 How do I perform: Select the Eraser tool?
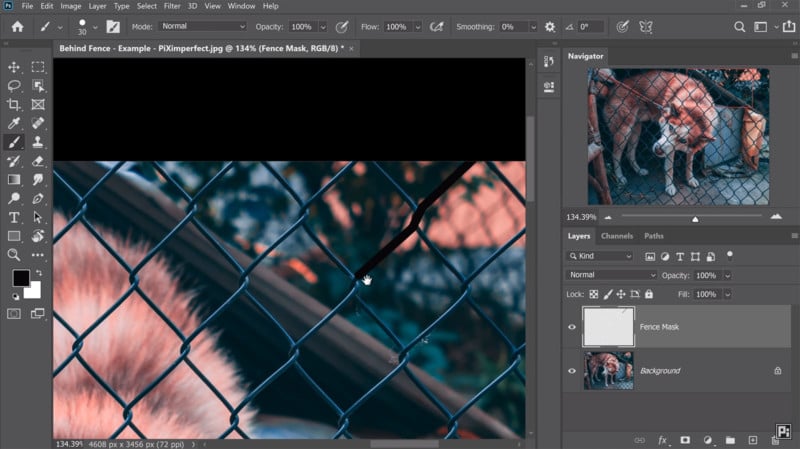[x=38, y=161]
